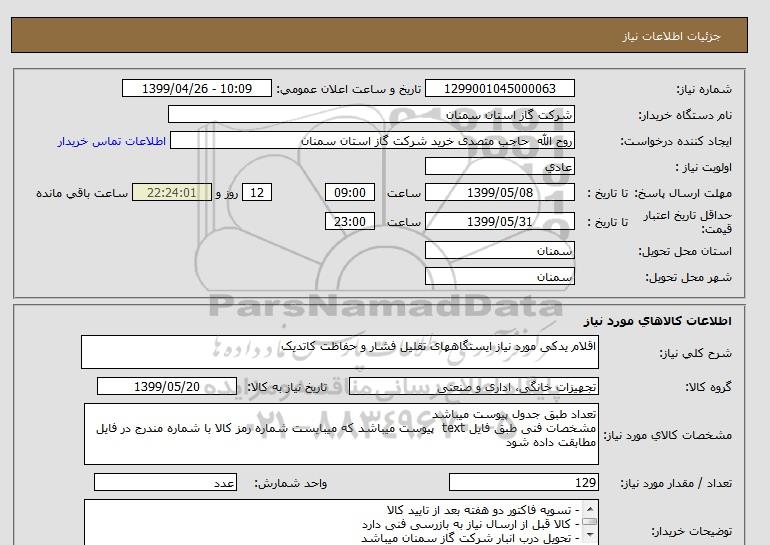The height and width of the screenshot is (545, 770).
Task: Click the label تعداد / مقدار مورد نیاز
Action: (676, 484)
